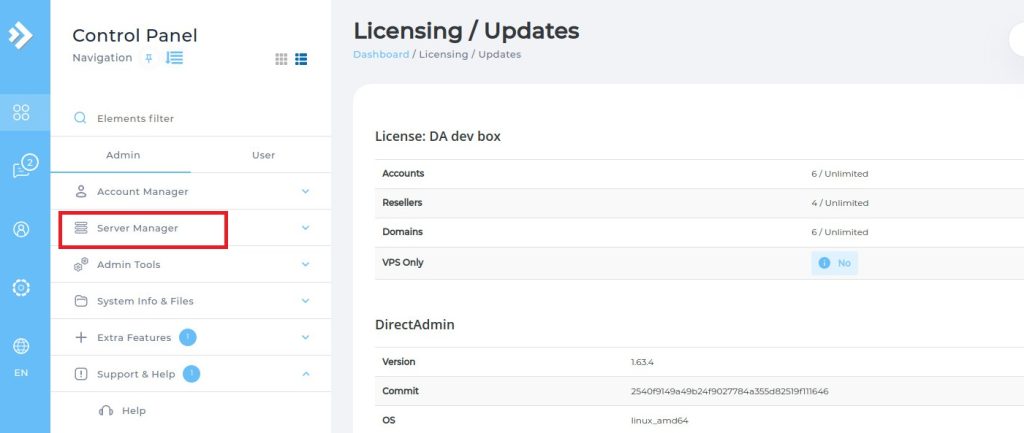The height and width of the screenshot is (433, 1024).
Task: Expand the Account Manager chevron
Action: click(305, 191)
